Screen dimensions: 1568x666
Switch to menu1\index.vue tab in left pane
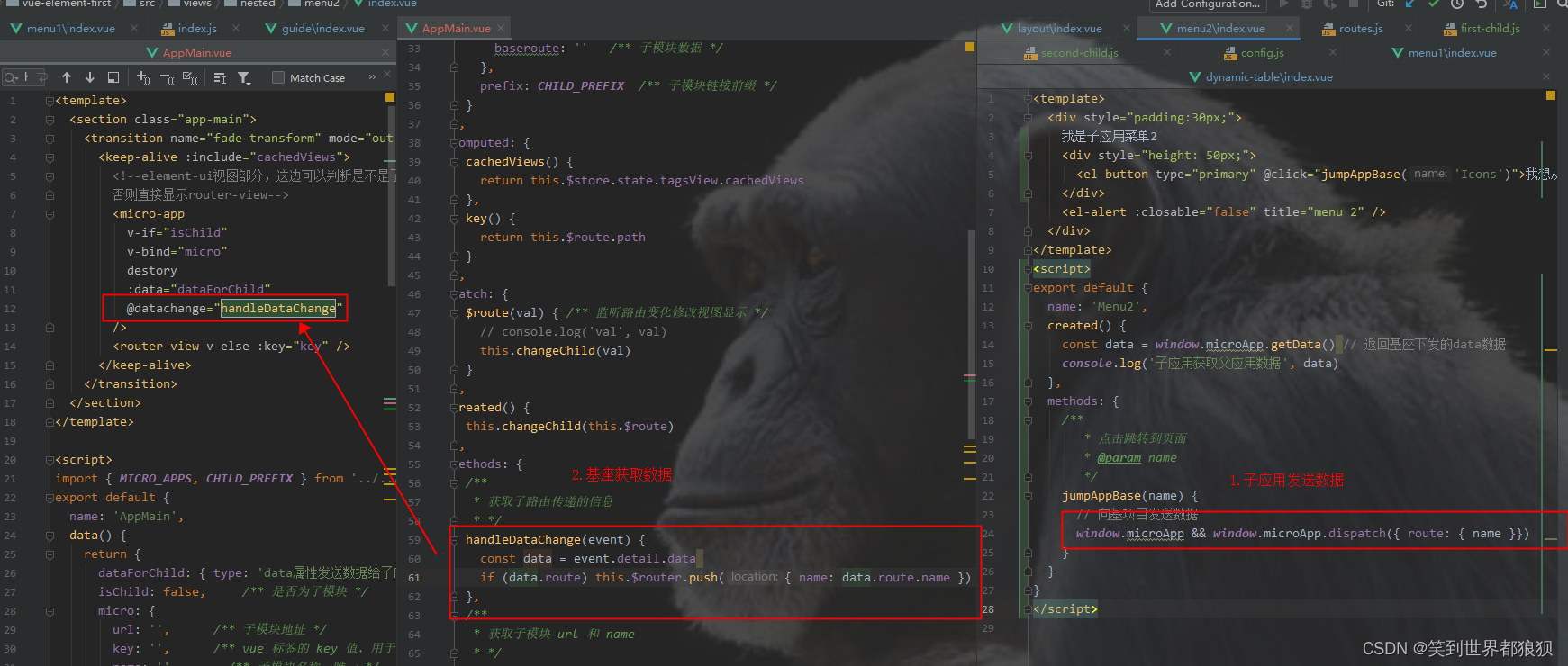point(70,29)
